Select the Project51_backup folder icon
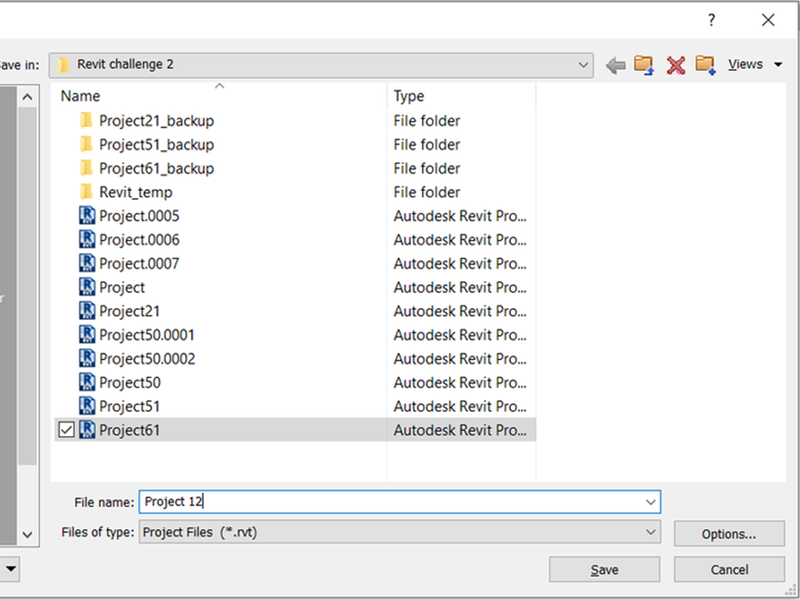 pyautogui.click(x=86, y=144)
